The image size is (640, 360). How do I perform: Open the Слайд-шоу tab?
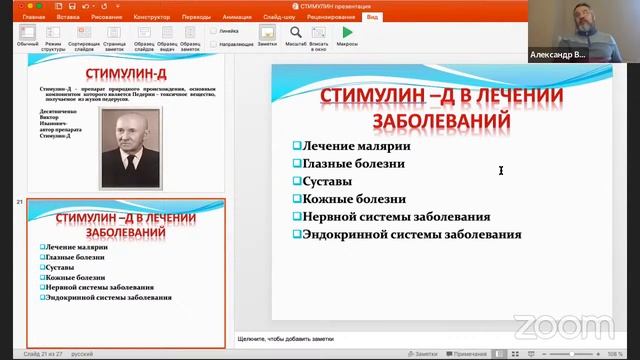click(279, 17)
